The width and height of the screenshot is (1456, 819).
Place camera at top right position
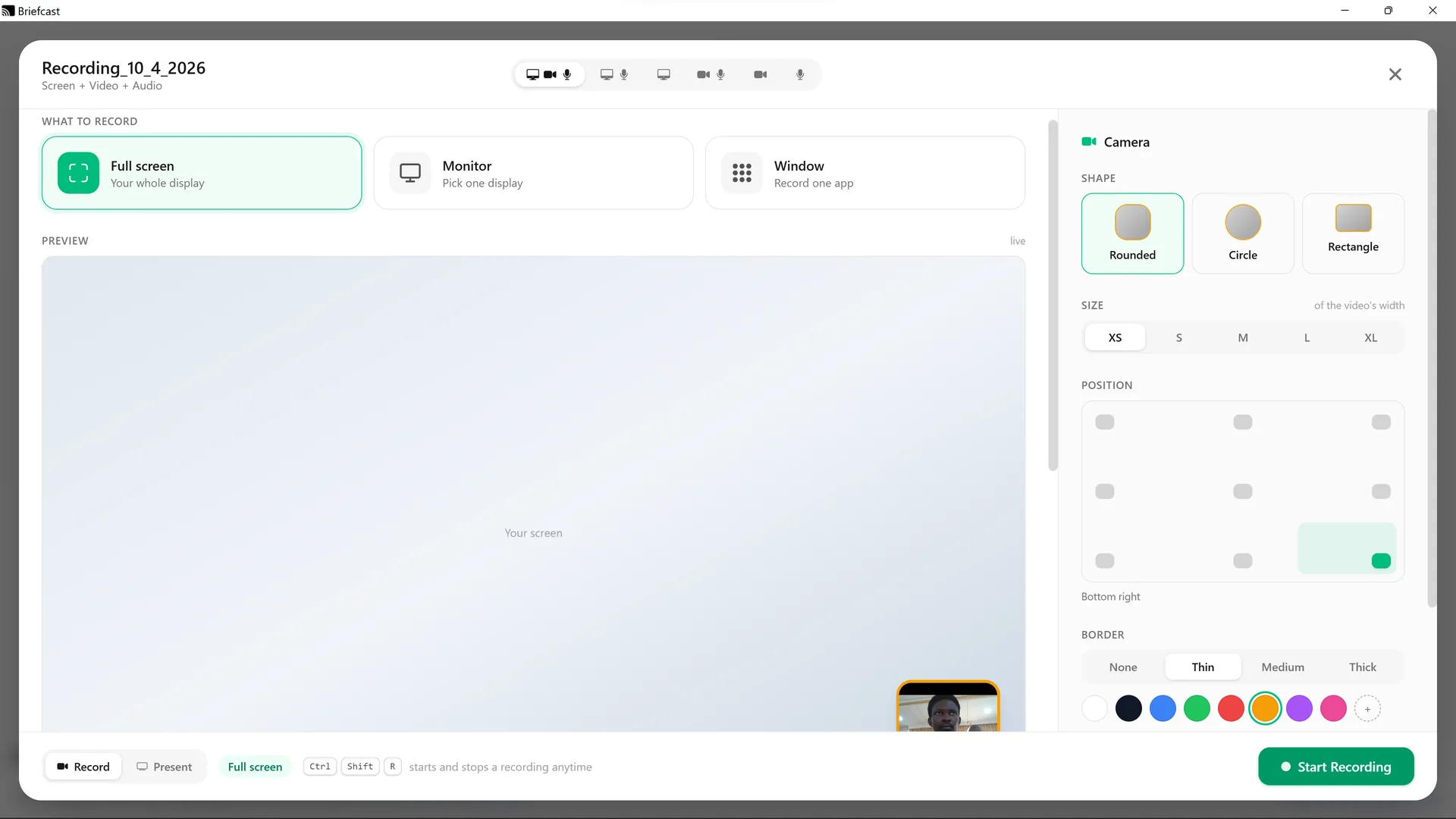[1381, 422]
